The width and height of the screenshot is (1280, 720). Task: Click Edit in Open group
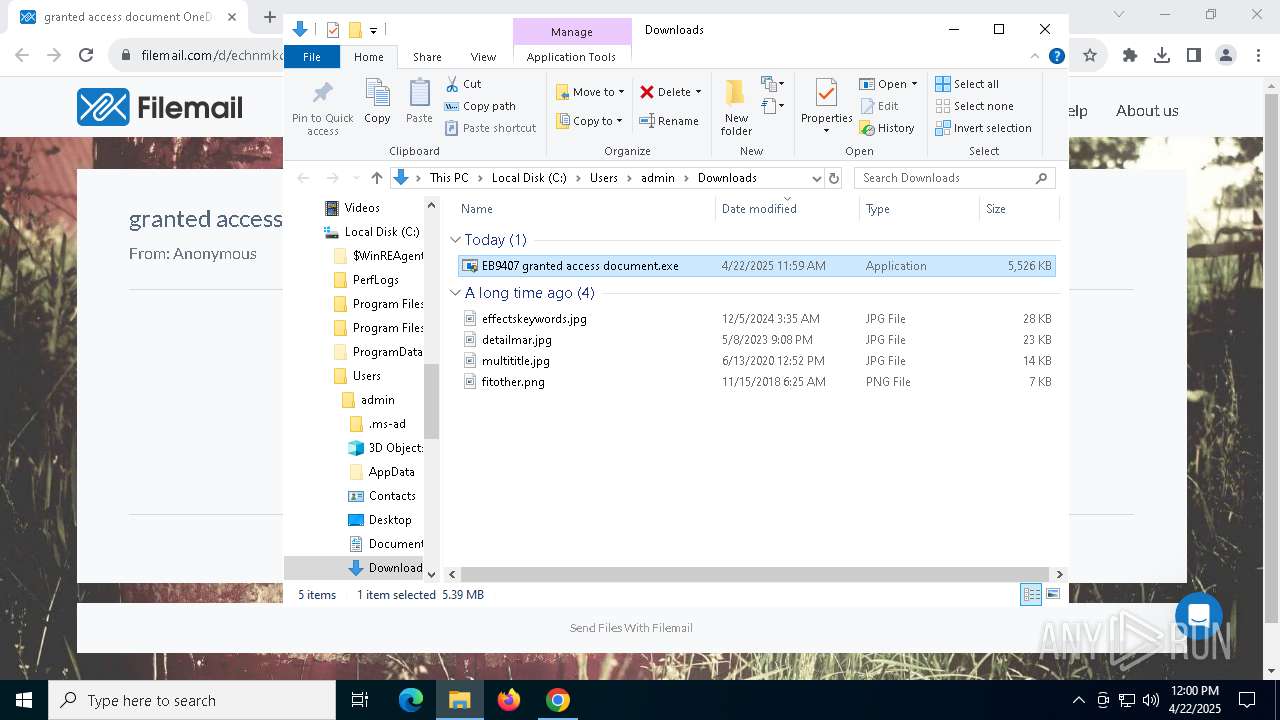tap(879, 106)
